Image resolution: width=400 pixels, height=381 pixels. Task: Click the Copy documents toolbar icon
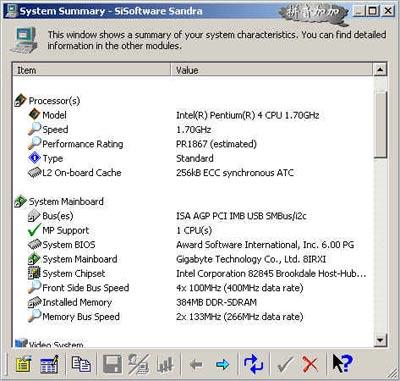click(81, 364)
